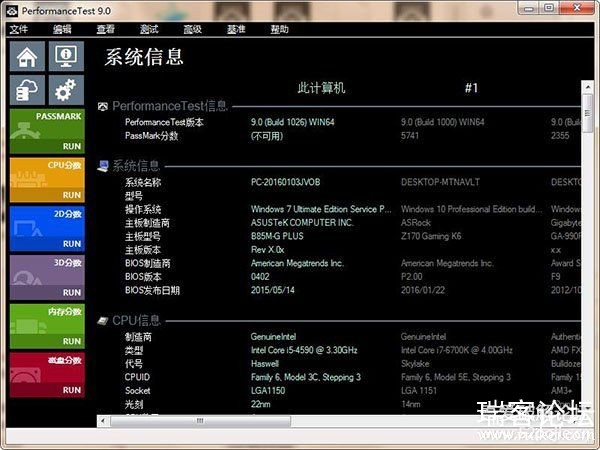
Task: Click motherboard model B85M-G PLUS
Action: pyautogui.click(x=277, y=236)
